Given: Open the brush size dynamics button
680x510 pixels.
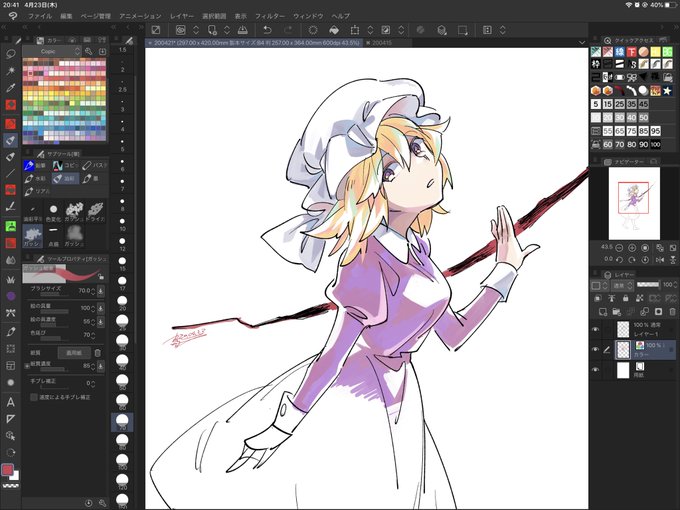Looking at the screenshot, I should coord(101,291).
